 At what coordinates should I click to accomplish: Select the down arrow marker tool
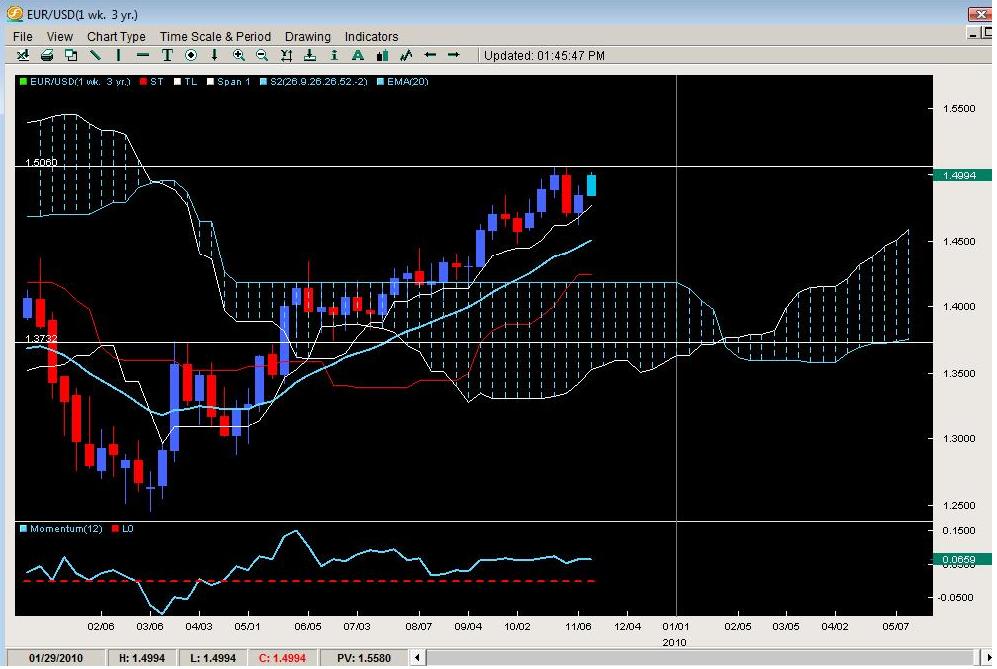(x=214, y=55)
